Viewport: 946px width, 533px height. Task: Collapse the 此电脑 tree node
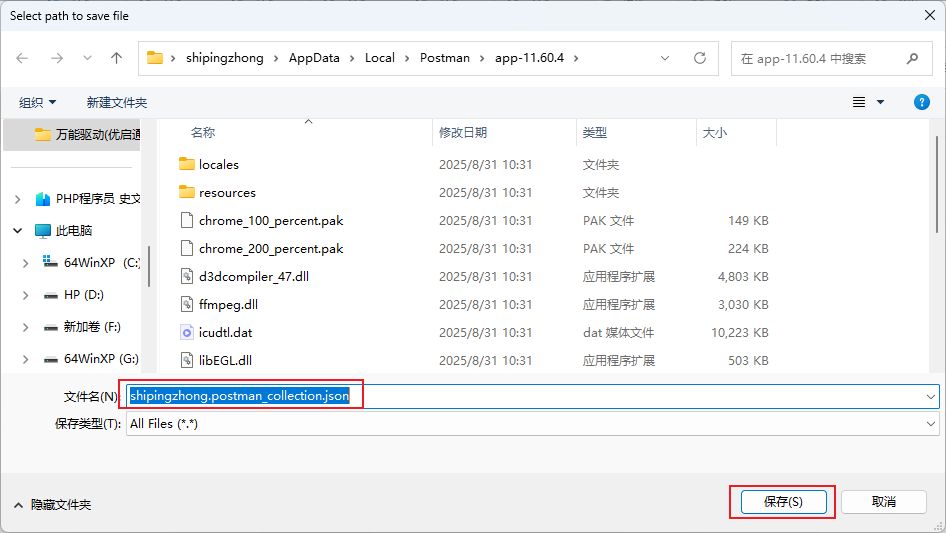(x=18, y=230)
